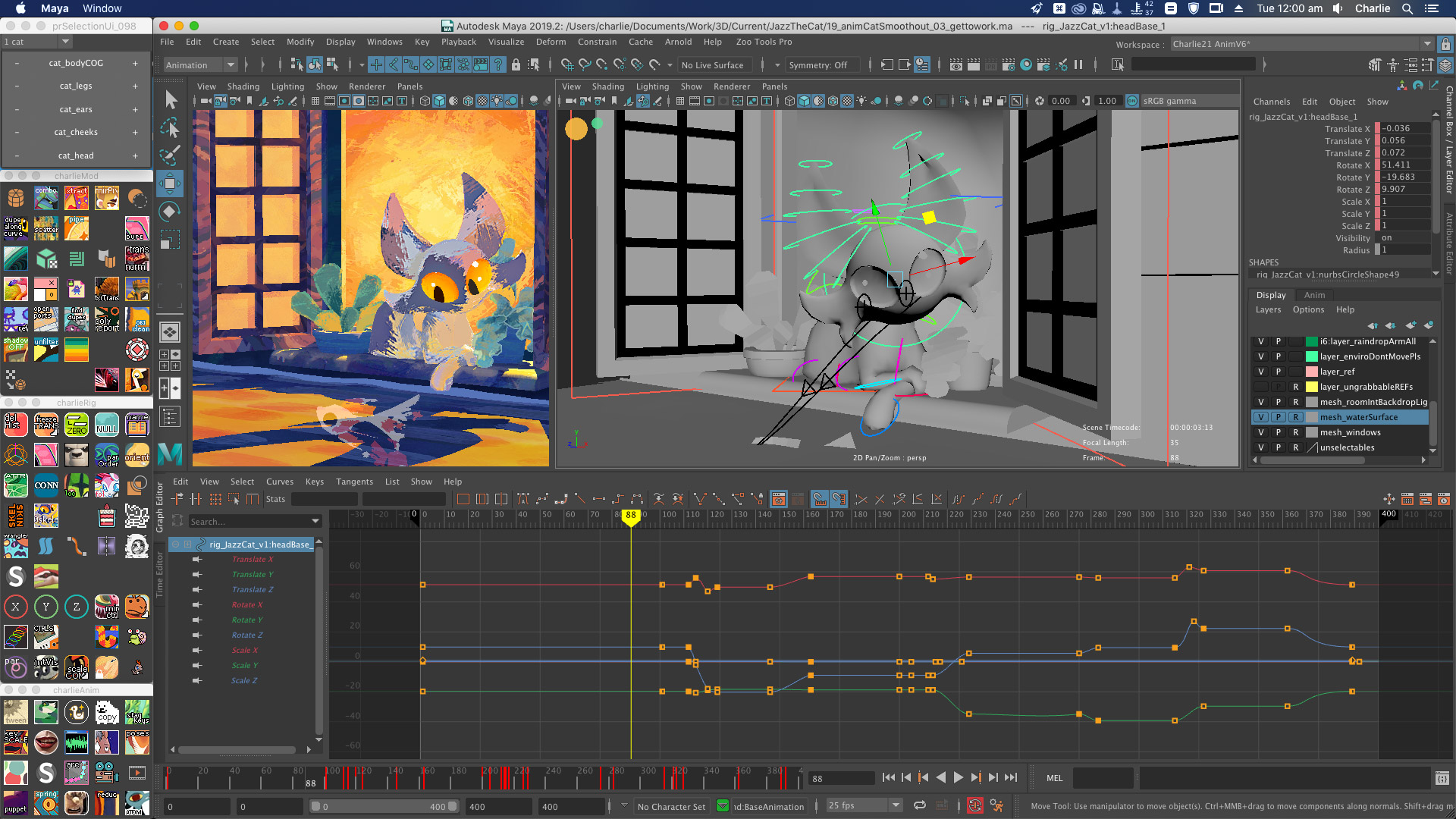Open the Symmetry: Off dropdown
Viewport: 1456px width, 819px height.
coord(824,65)
